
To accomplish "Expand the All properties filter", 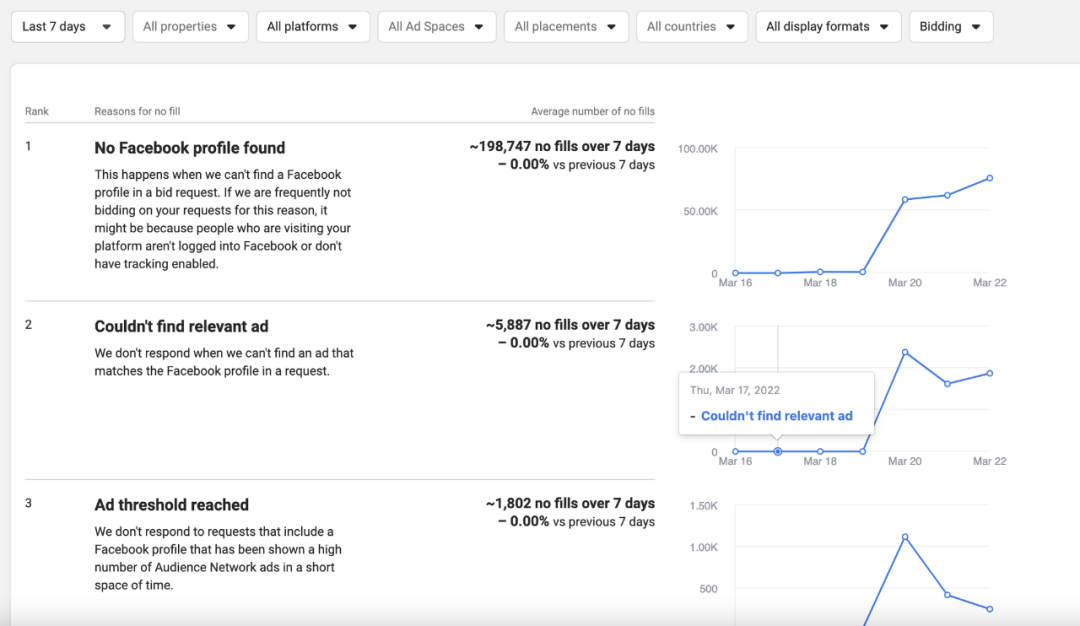I will coord(190,27).
